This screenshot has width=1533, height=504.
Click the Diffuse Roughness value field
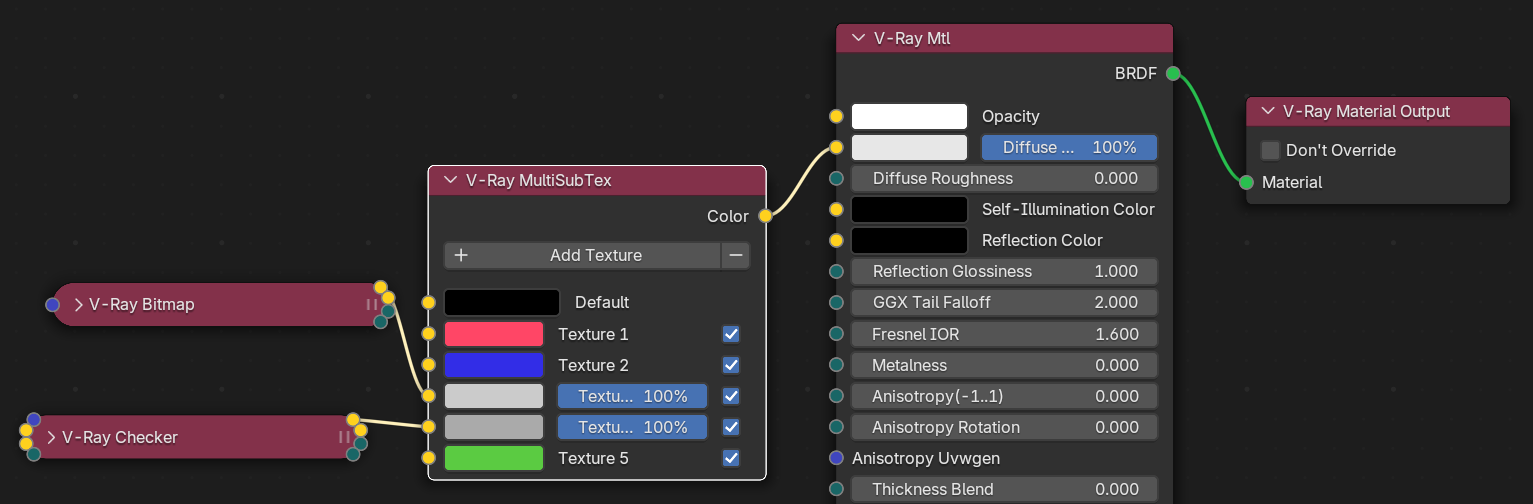point(1004,178)
